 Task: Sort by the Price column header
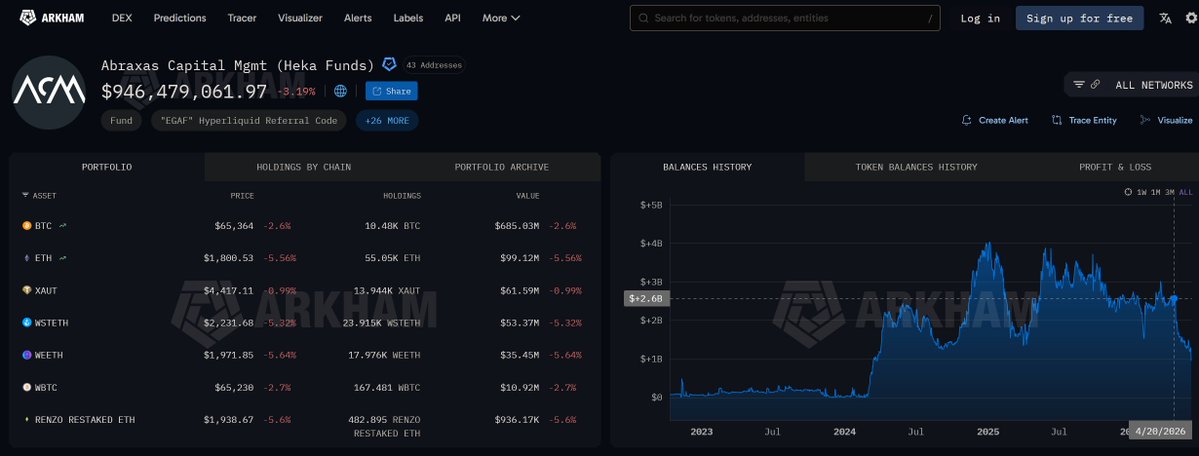pyautogui.click(x=242, y=196)
